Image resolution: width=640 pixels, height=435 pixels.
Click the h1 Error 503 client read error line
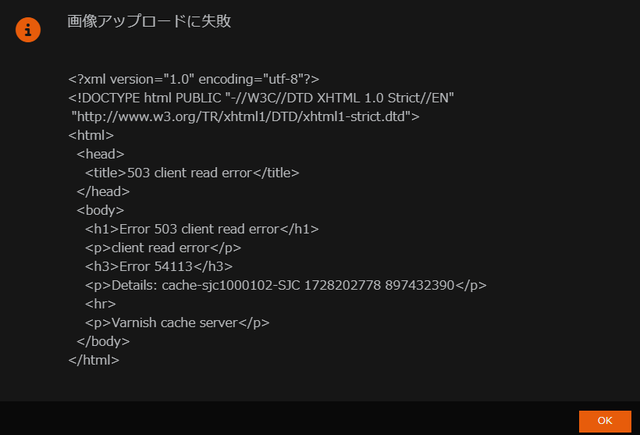(x=202, y=229)
